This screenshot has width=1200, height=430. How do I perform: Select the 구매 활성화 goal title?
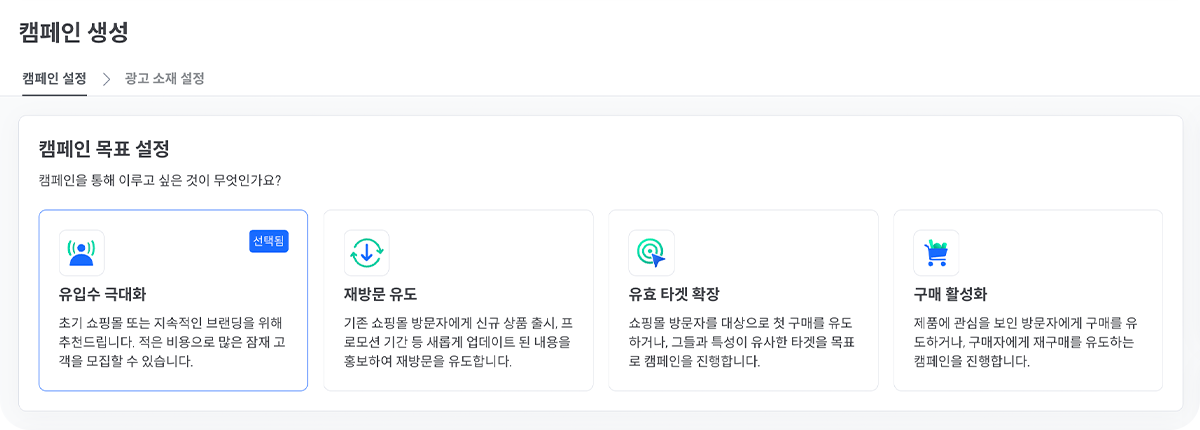[950, 294]
